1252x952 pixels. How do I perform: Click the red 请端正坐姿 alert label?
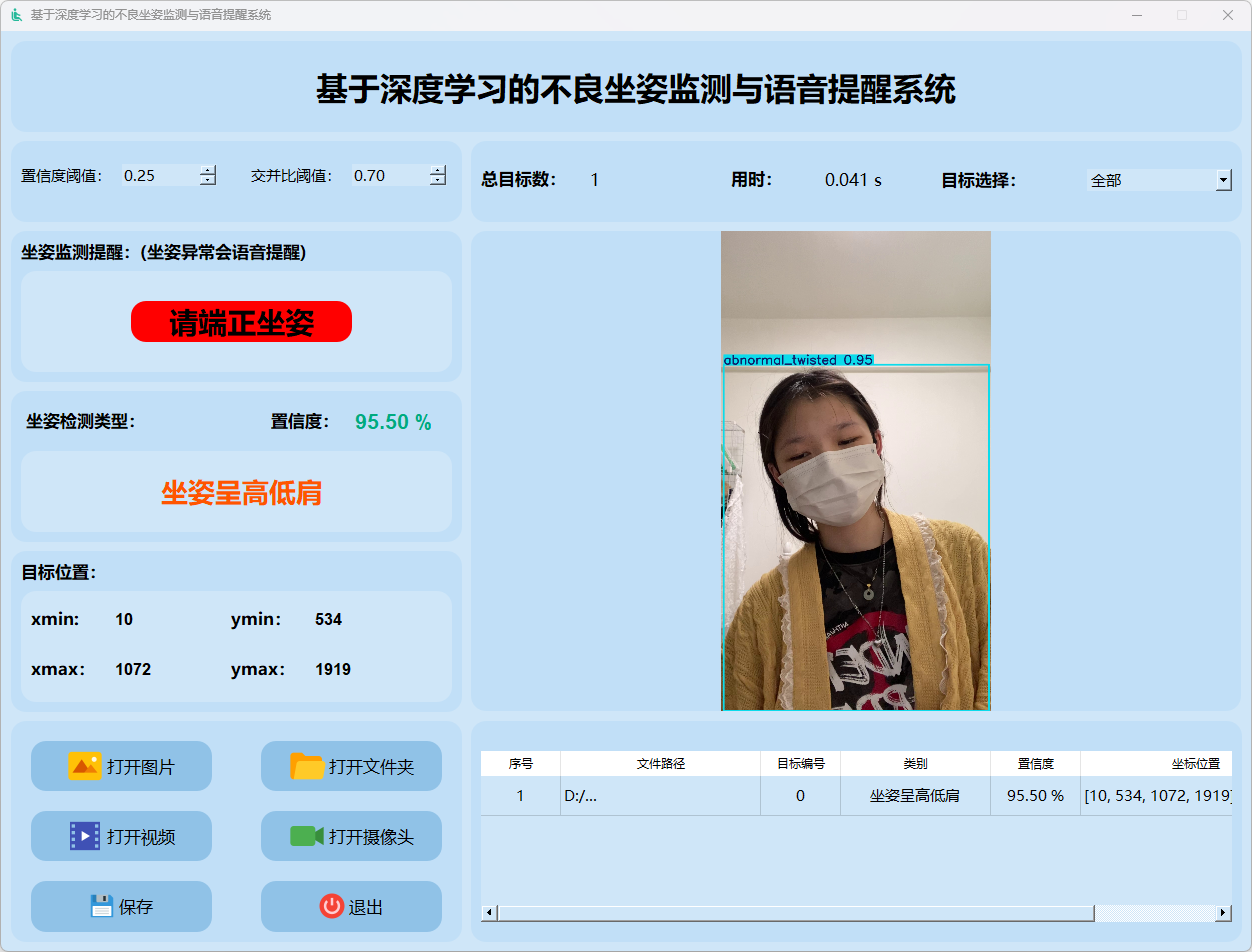coord(241,322)
